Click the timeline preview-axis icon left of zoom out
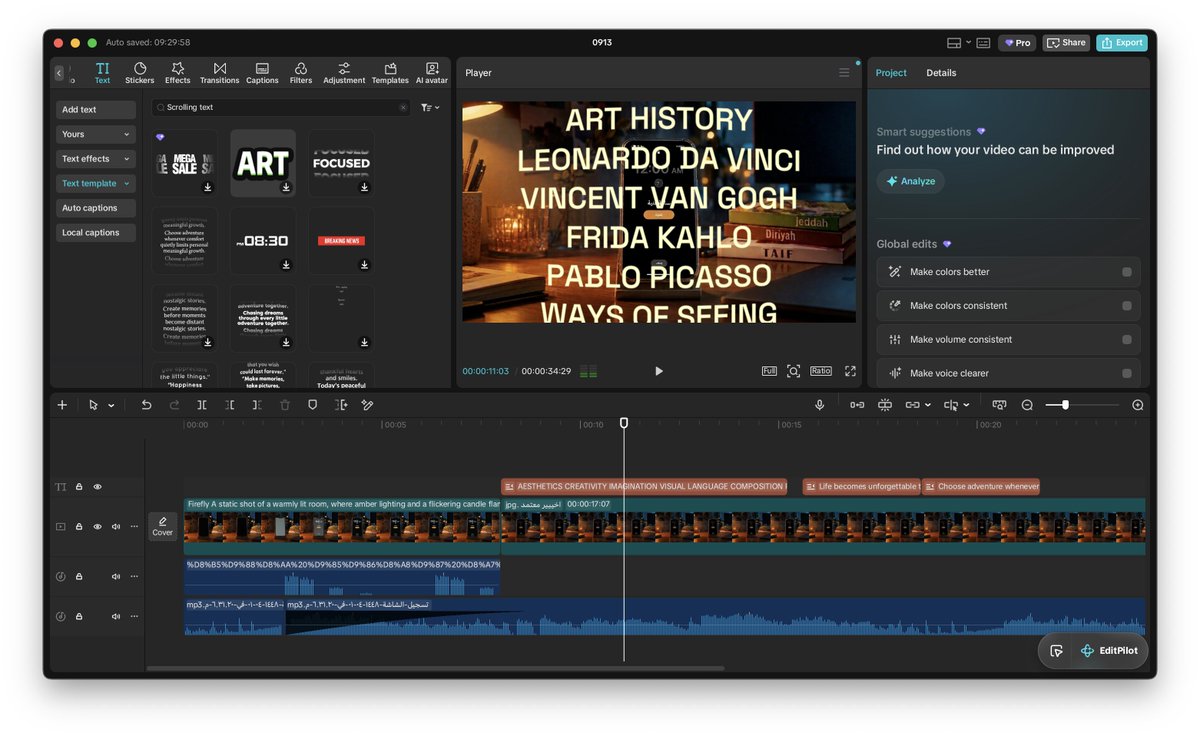This screenshot has height=736, width=1200. click(x=999, y=405)
